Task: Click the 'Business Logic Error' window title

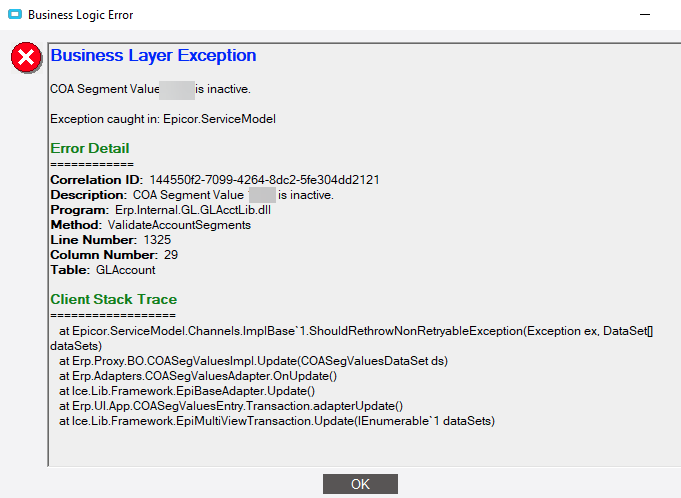Action: [x=80, y=15]
